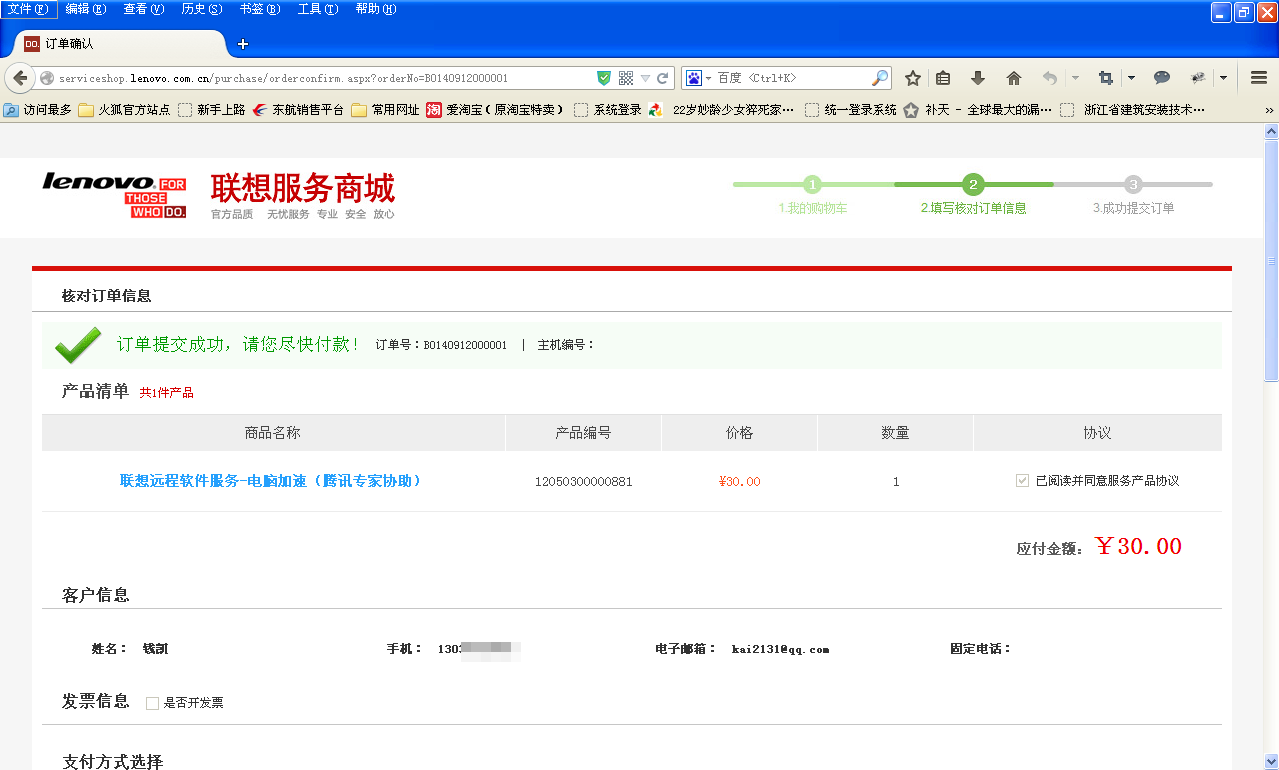Open the 系统登录 bookmark

click(607, 110)
